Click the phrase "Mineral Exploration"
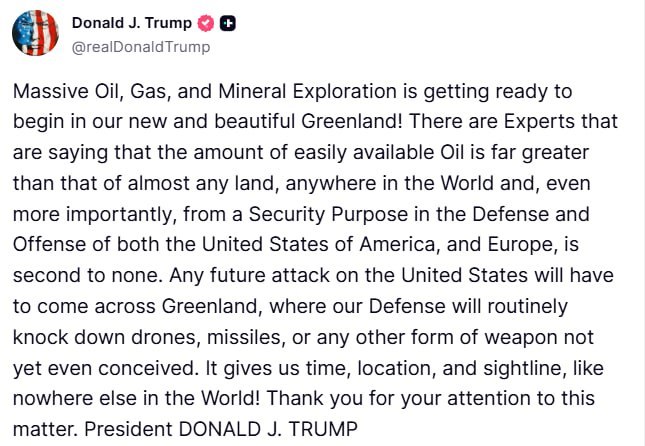Screen dimensions: 645x446 (x=307, y=91)
